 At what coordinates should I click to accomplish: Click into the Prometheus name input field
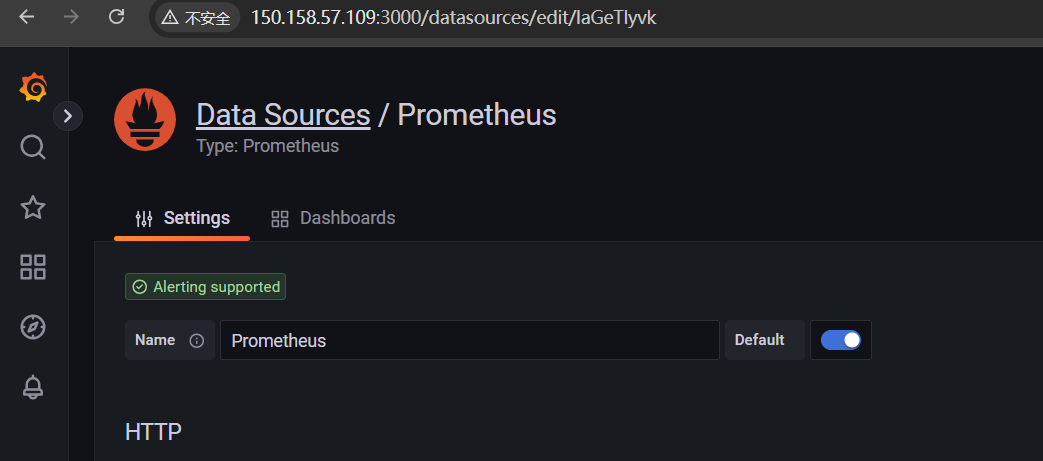pos(470,340)
